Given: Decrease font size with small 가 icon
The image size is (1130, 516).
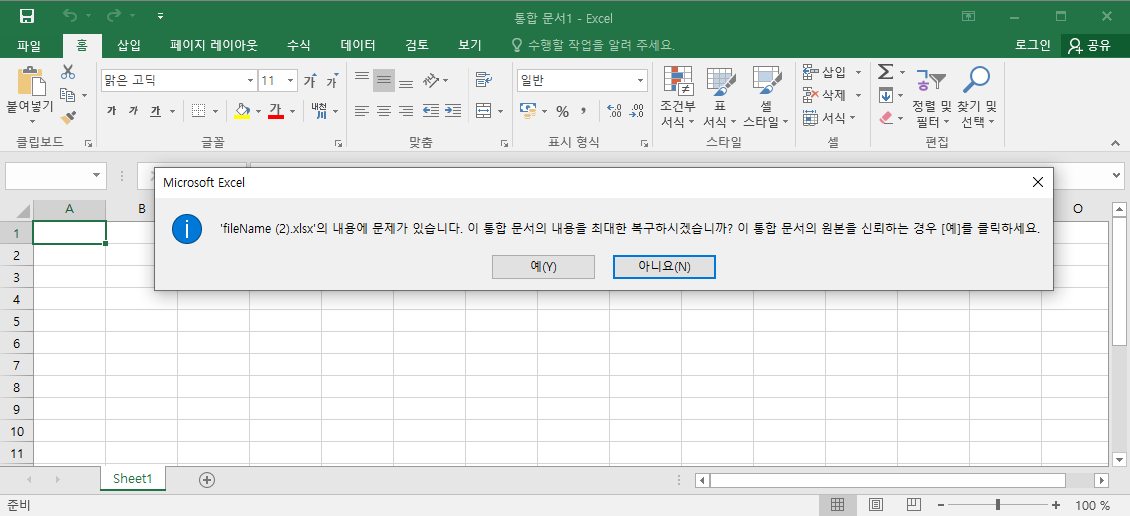Looking at the screenshot, I should click(332, 81).
